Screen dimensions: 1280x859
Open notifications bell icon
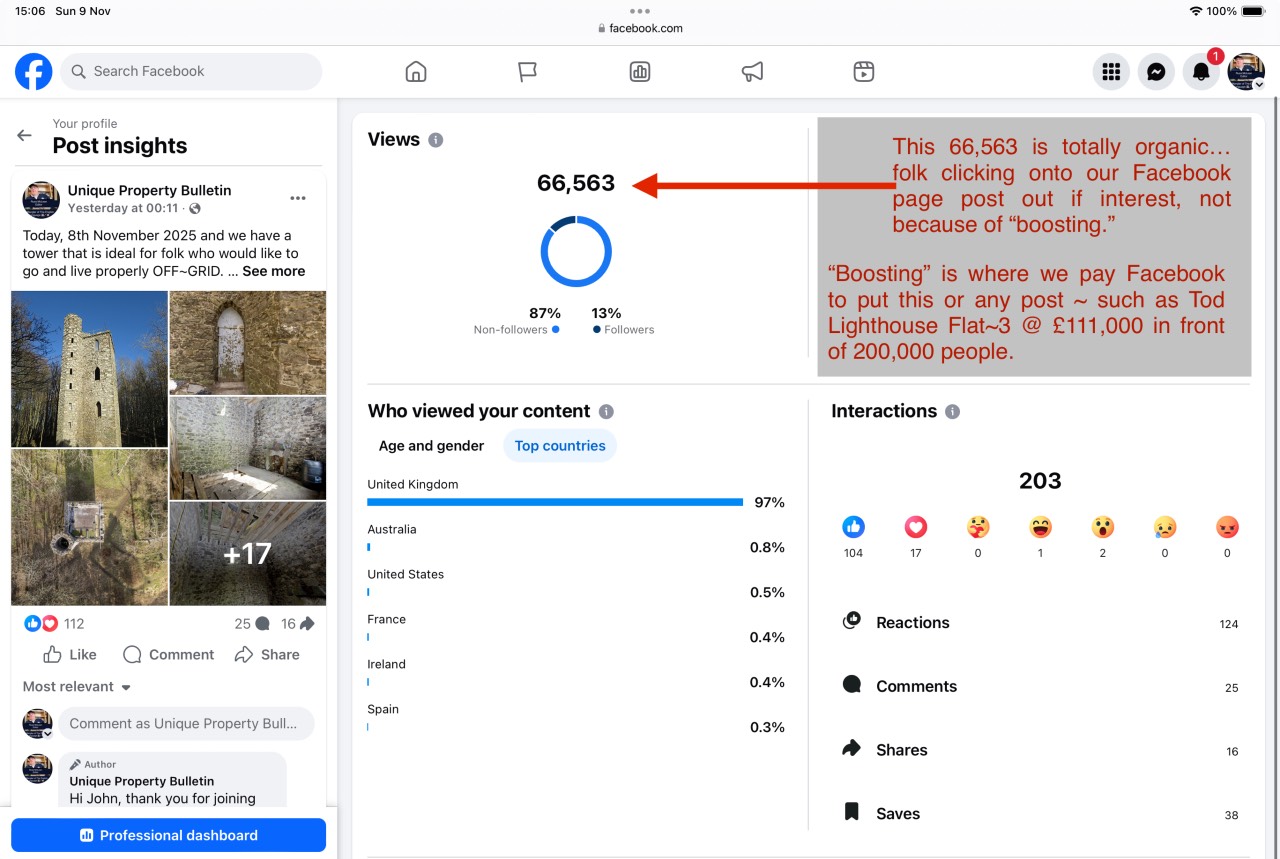click(x=1201, y=72)
